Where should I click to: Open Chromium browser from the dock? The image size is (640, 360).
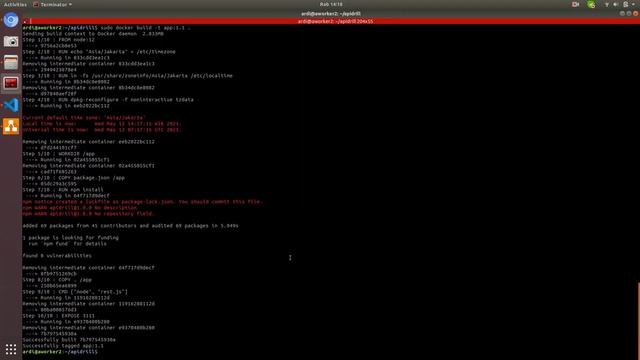click(x=11, y=20)
